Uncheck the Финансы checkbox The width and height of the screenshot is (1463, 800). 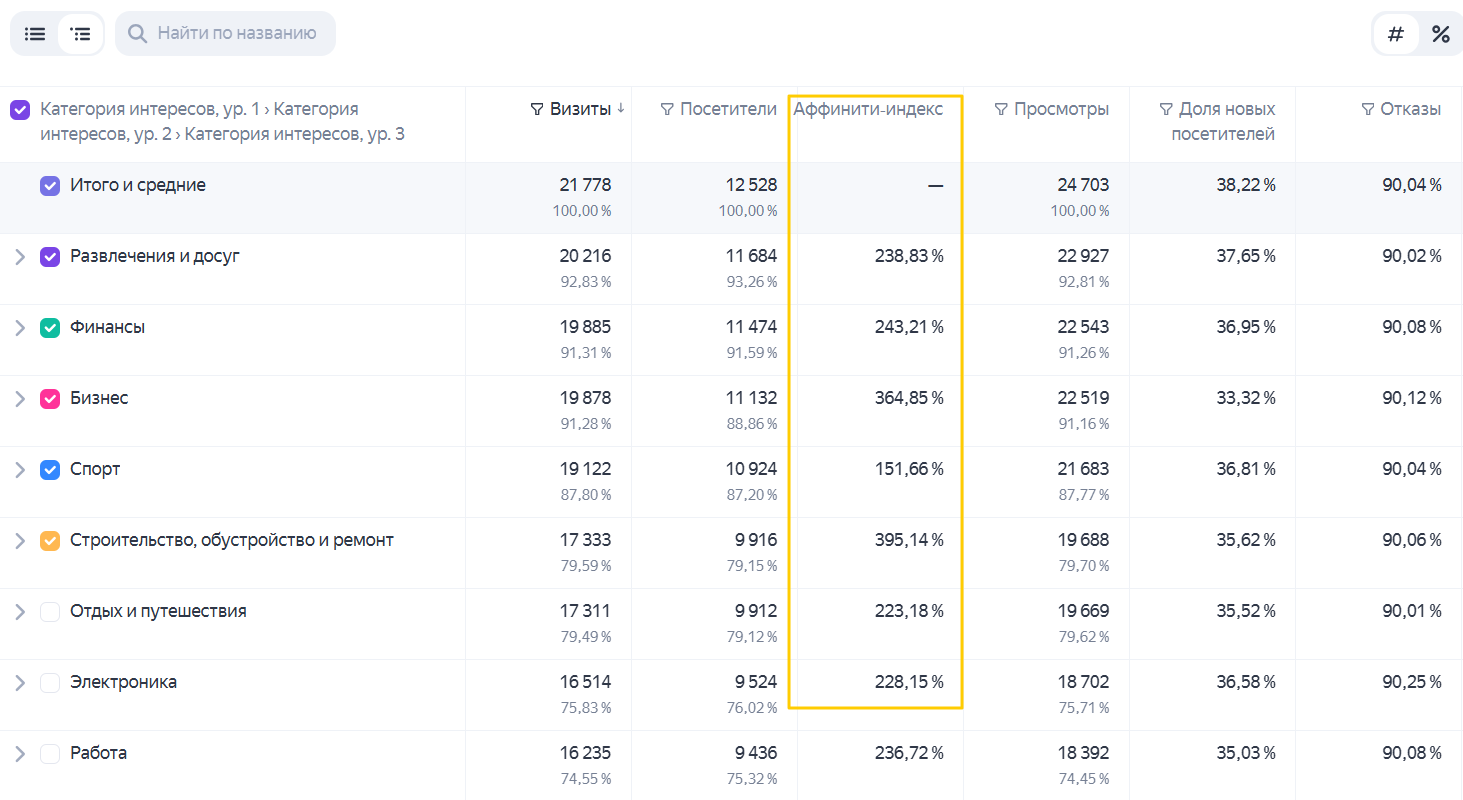point(50,328)
